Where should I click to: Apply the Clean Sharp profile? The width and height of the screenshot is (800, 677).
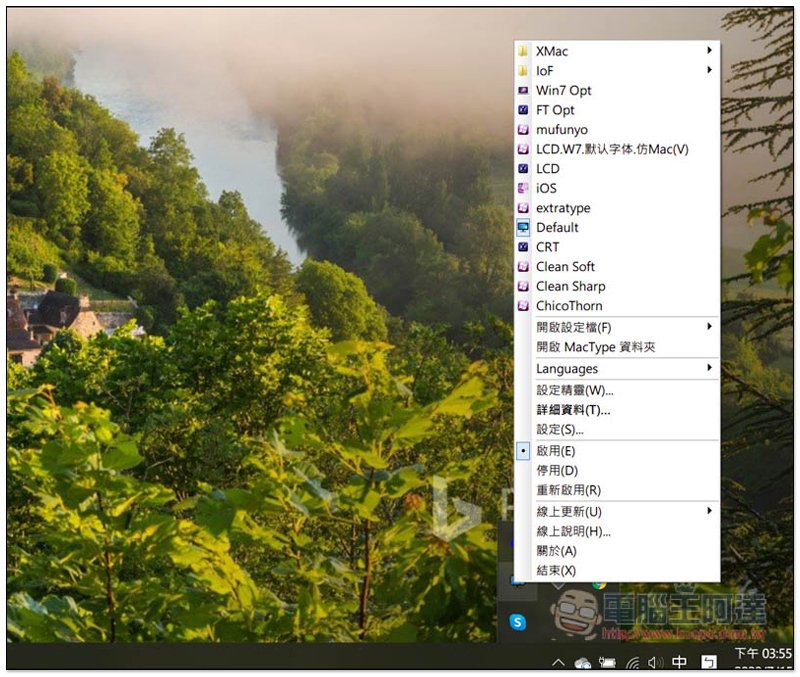click(617, 286)
